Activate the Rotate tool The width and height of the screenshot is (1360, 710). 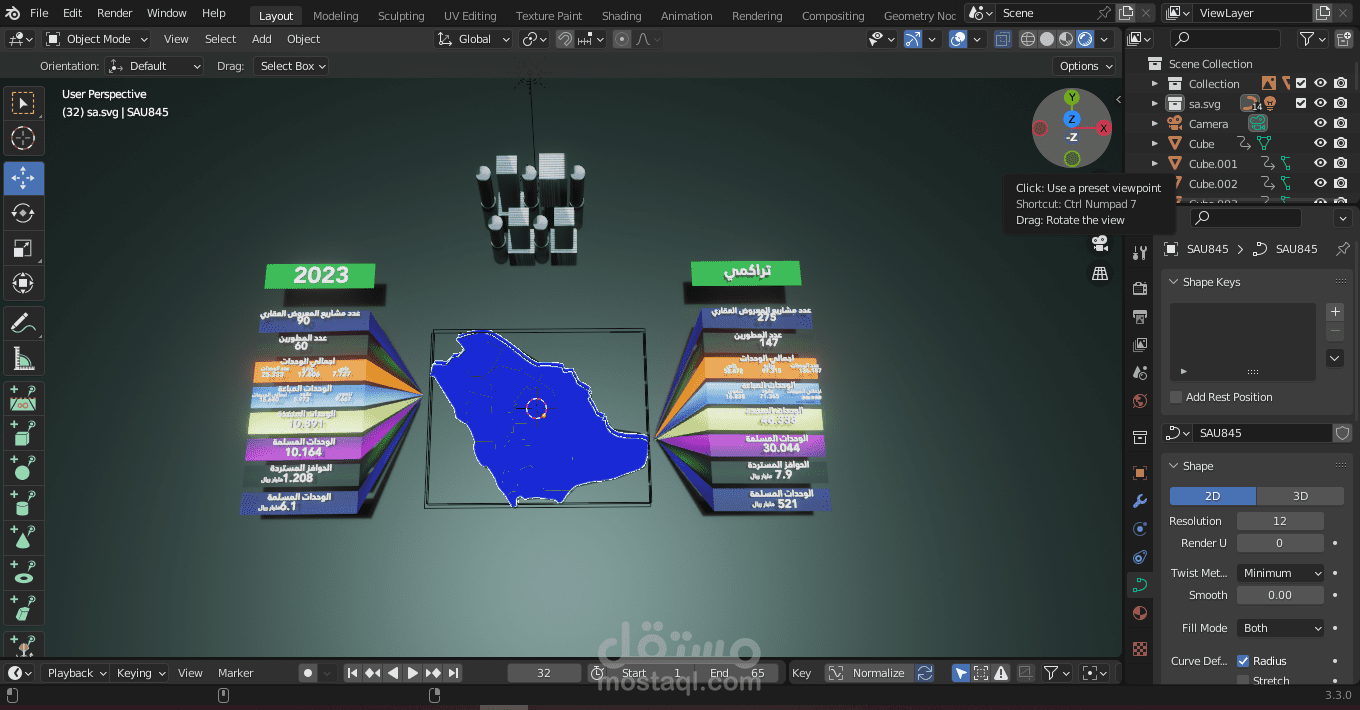click(x=24, y=212)
